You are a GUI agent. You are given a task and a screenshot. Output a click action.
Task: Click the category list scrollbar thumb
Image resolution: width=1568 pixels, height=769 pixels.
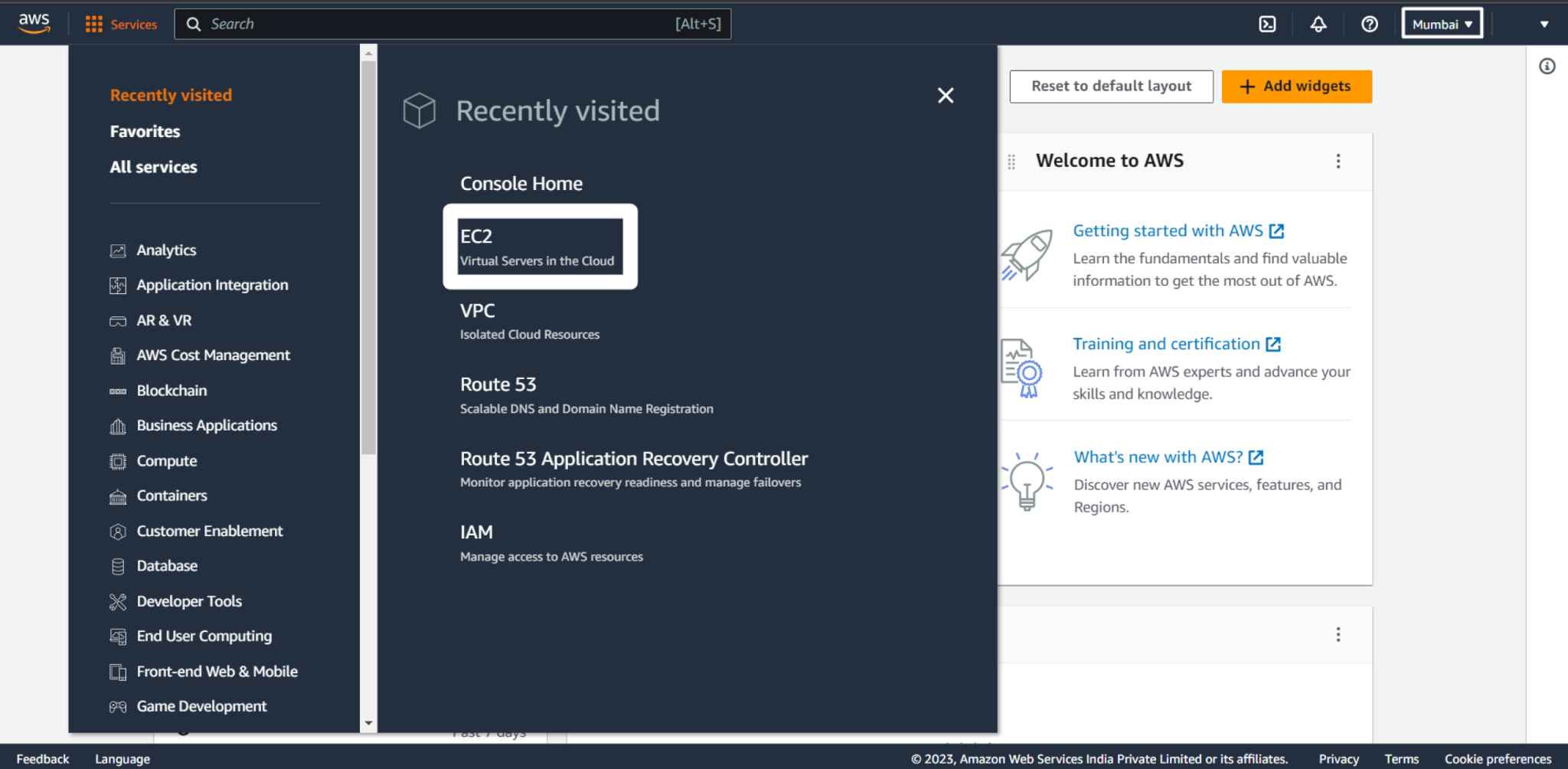point(368,257)
